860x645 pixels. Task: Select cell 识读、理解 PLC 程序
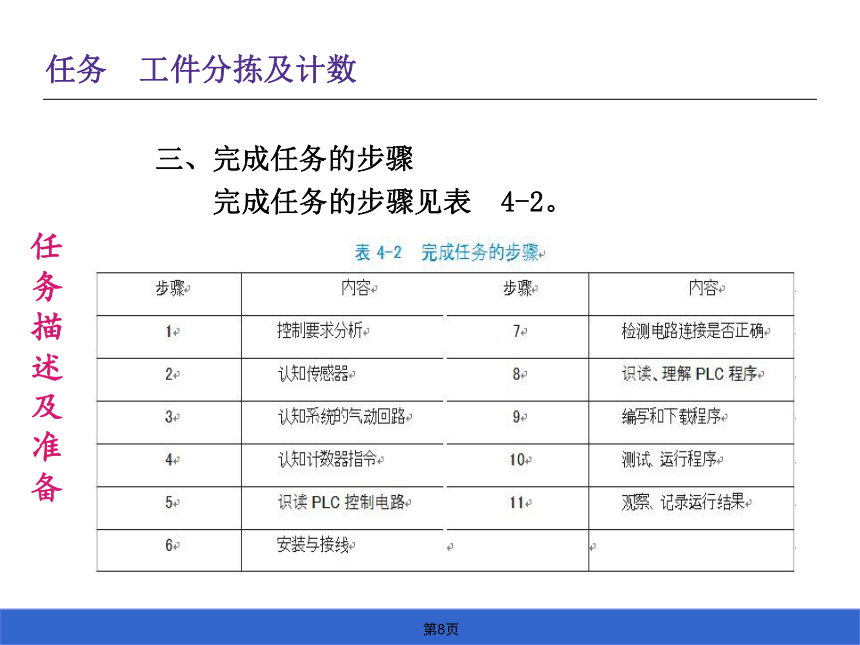(691, 380)
